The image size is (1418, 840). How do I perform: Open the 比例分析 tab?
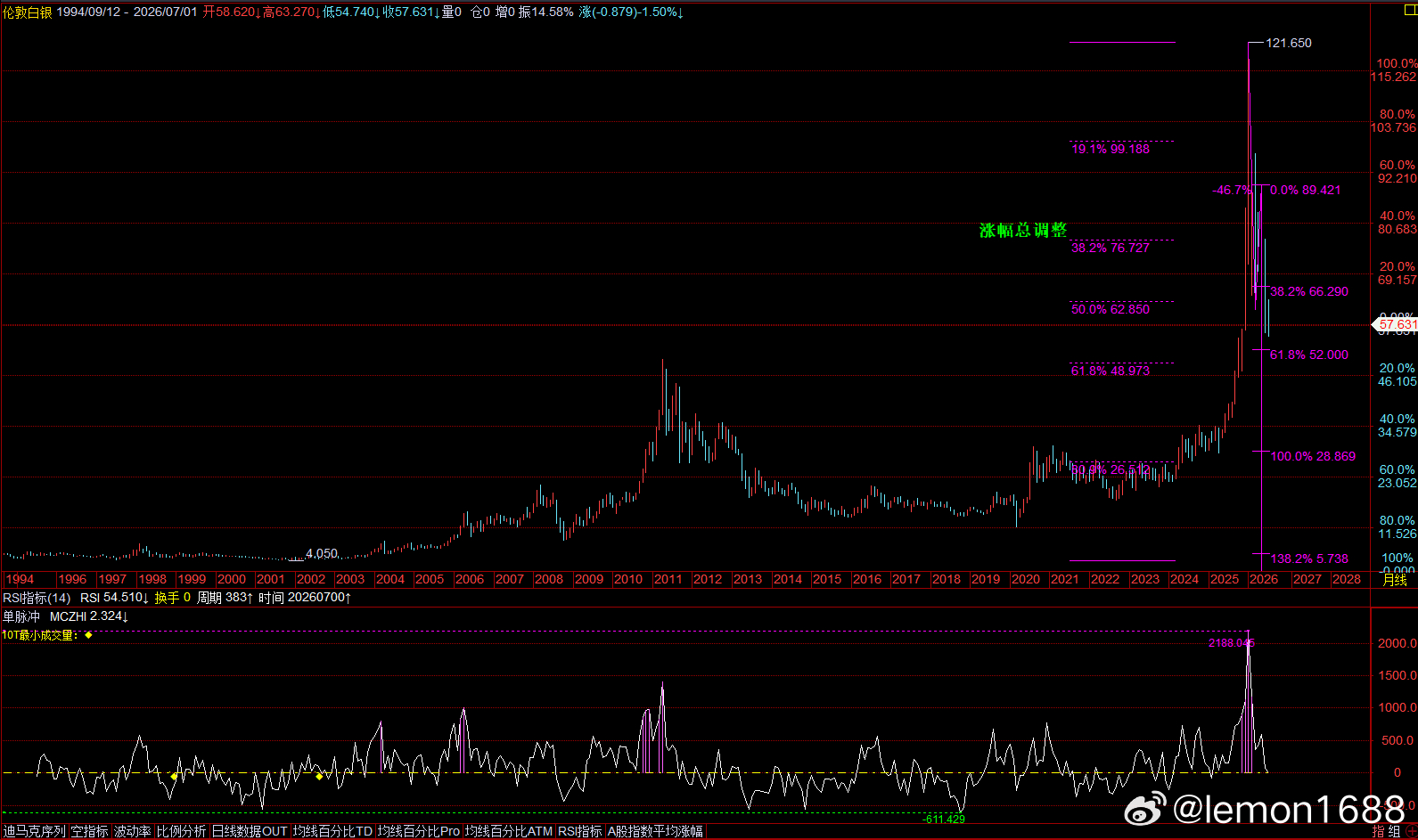pos(181,831)
